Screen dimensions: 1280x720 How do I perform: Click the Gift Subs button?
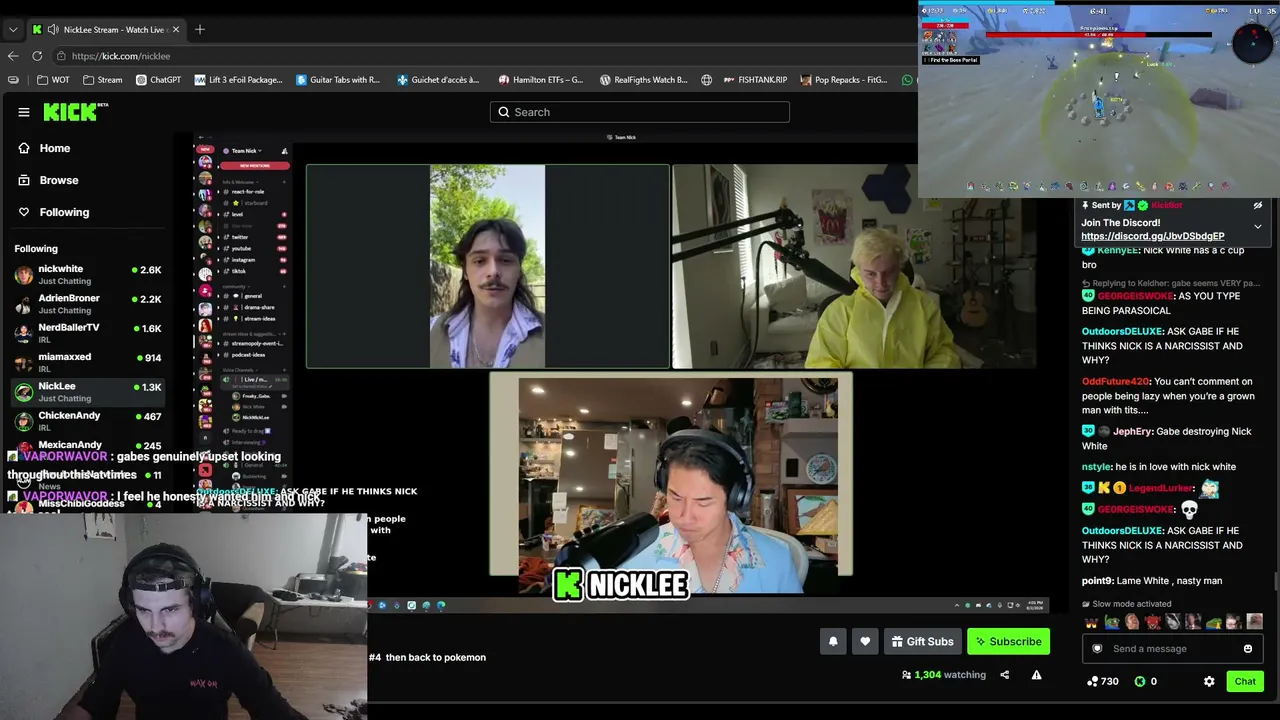point(922,641)
